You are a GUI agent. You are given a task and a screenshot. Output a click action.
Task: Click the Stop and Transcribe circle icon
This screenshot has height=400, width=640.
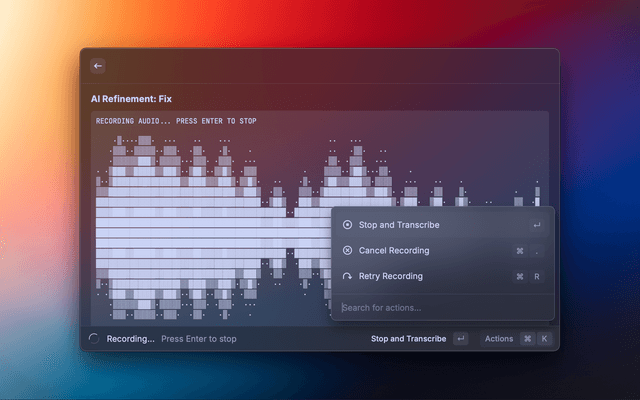click(347, 225)
